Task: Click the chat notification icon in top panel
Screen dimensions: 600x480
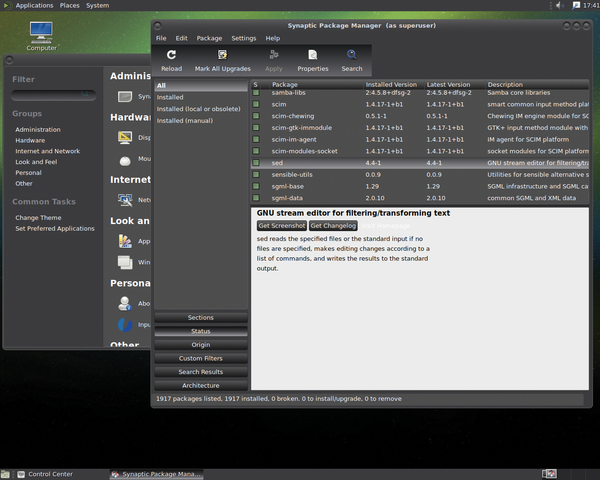Action: click(576, 5)
